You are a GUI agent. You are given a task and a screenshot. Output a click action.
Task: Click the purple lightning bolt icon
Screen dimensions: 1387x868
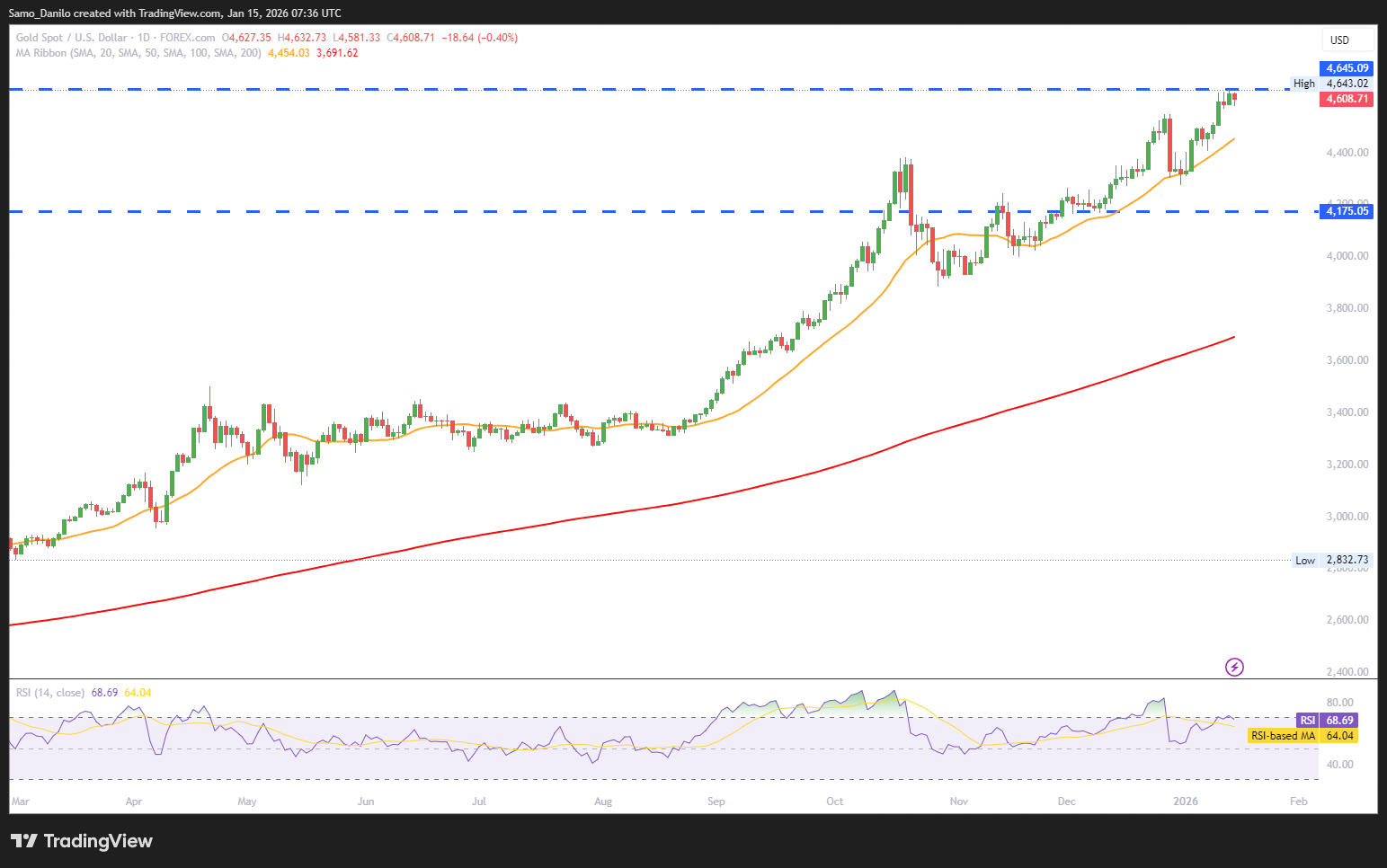point(1234,667)
